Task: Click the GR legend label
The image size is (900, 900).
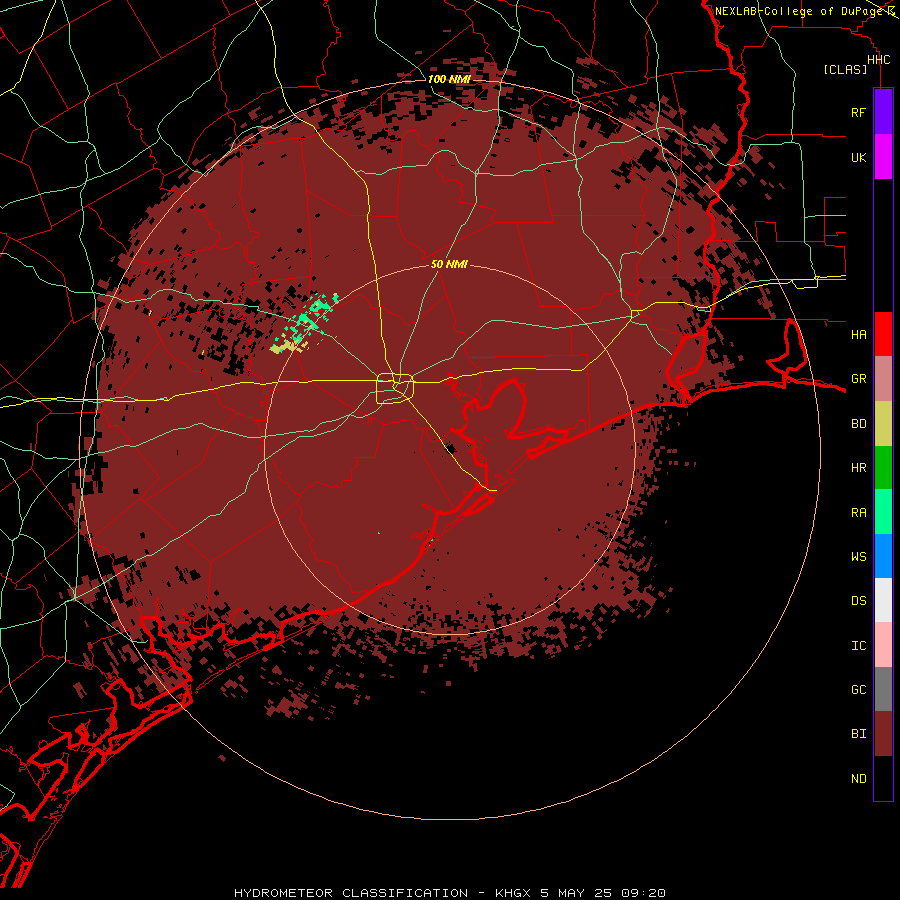Action: point(859,379)
